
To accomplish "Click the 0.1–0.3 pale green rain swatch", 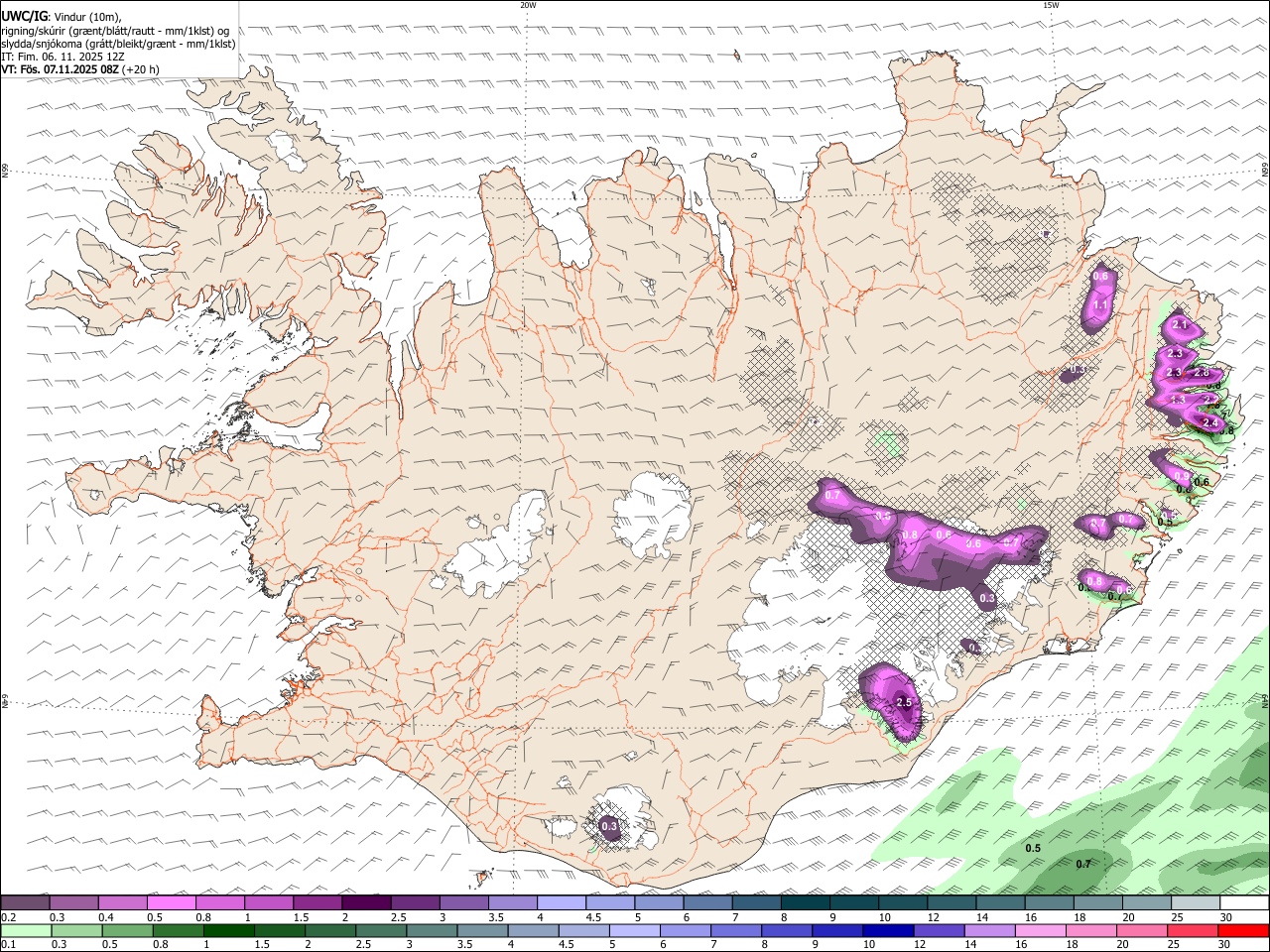I will pos(26,931).
